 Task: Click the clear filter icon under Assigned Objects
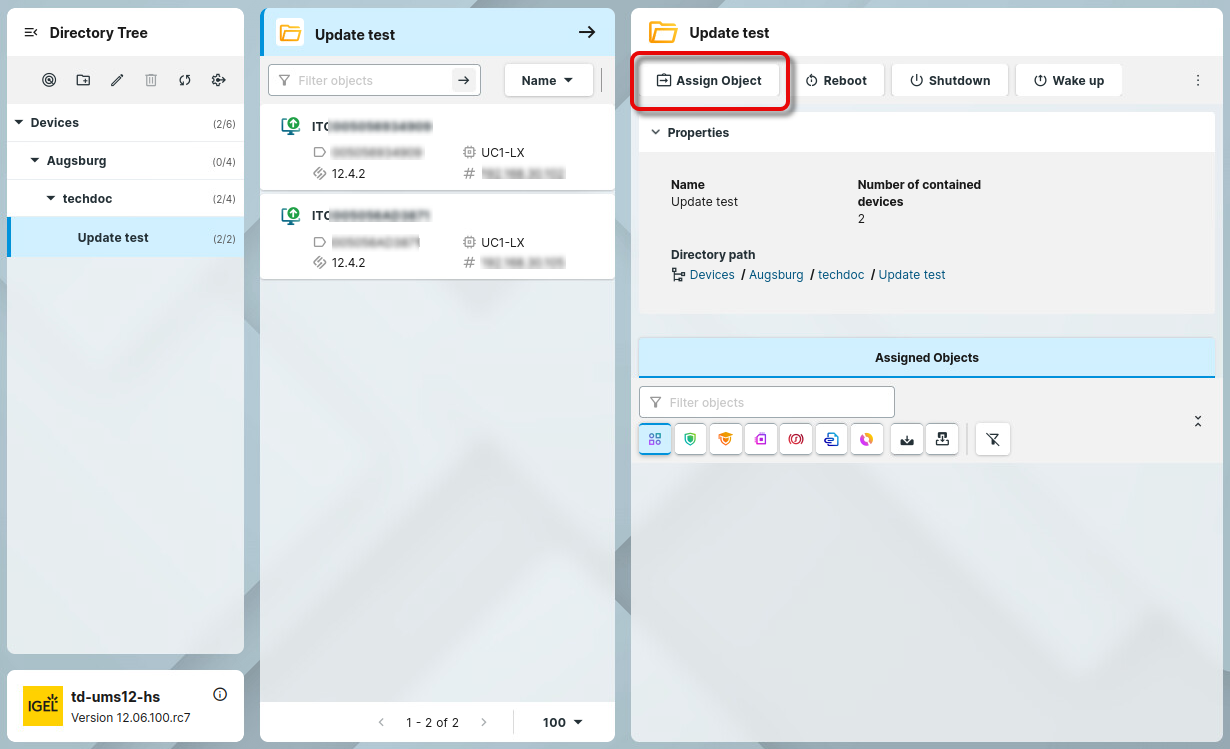pos(992,439)
